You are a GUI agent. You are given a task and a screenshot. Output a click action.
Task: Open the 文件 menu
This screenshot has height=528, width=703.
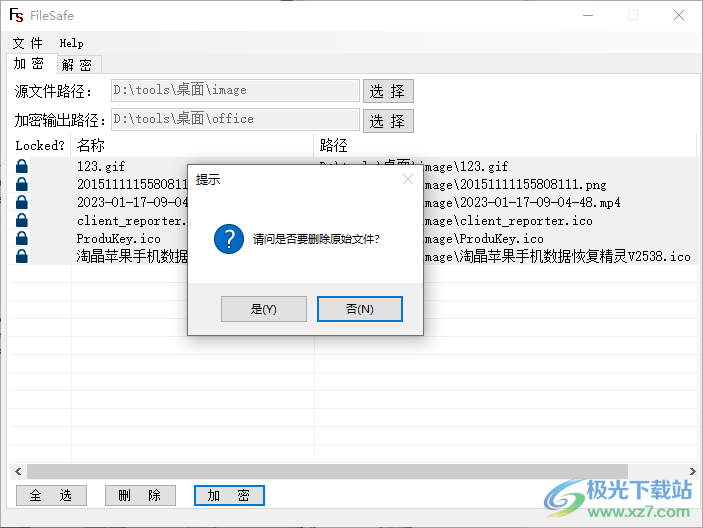click(27, 43)
